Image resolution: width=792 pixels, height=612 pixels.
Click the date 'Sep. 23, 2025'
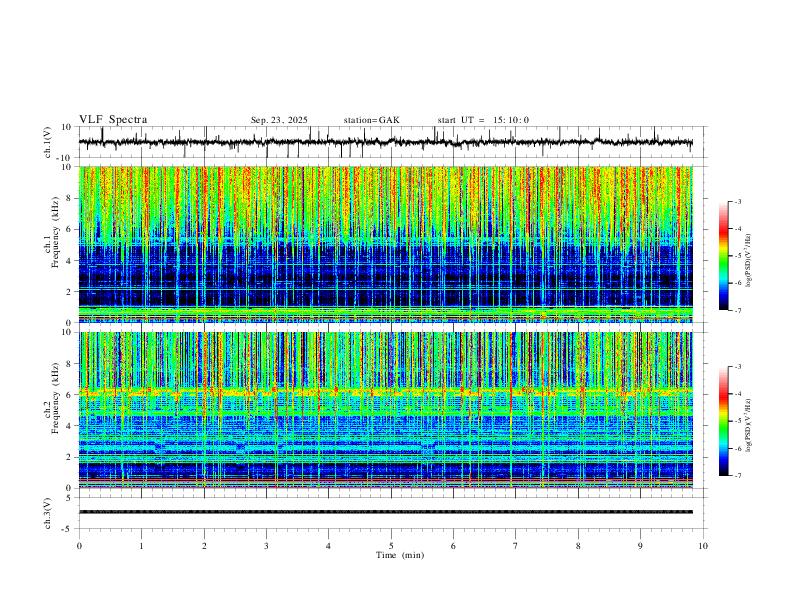[x=279, y=120]
